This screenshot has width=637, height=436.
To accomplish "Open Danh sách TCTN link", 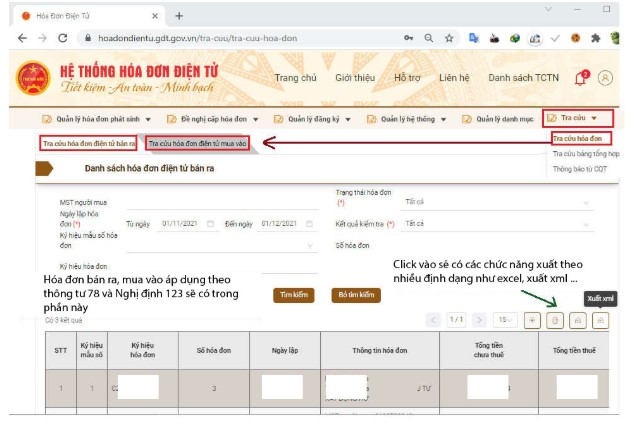I will pos(524,78).
